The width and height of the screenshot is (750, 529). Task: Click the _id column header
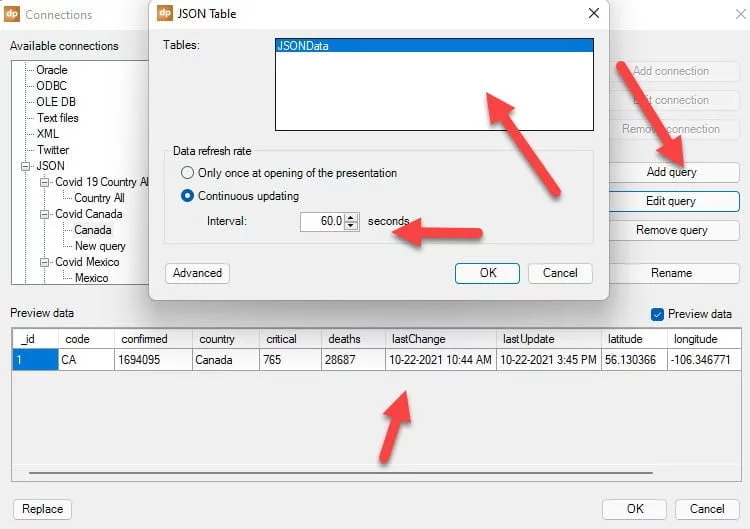pyautogui.click(x=35, y=339)
